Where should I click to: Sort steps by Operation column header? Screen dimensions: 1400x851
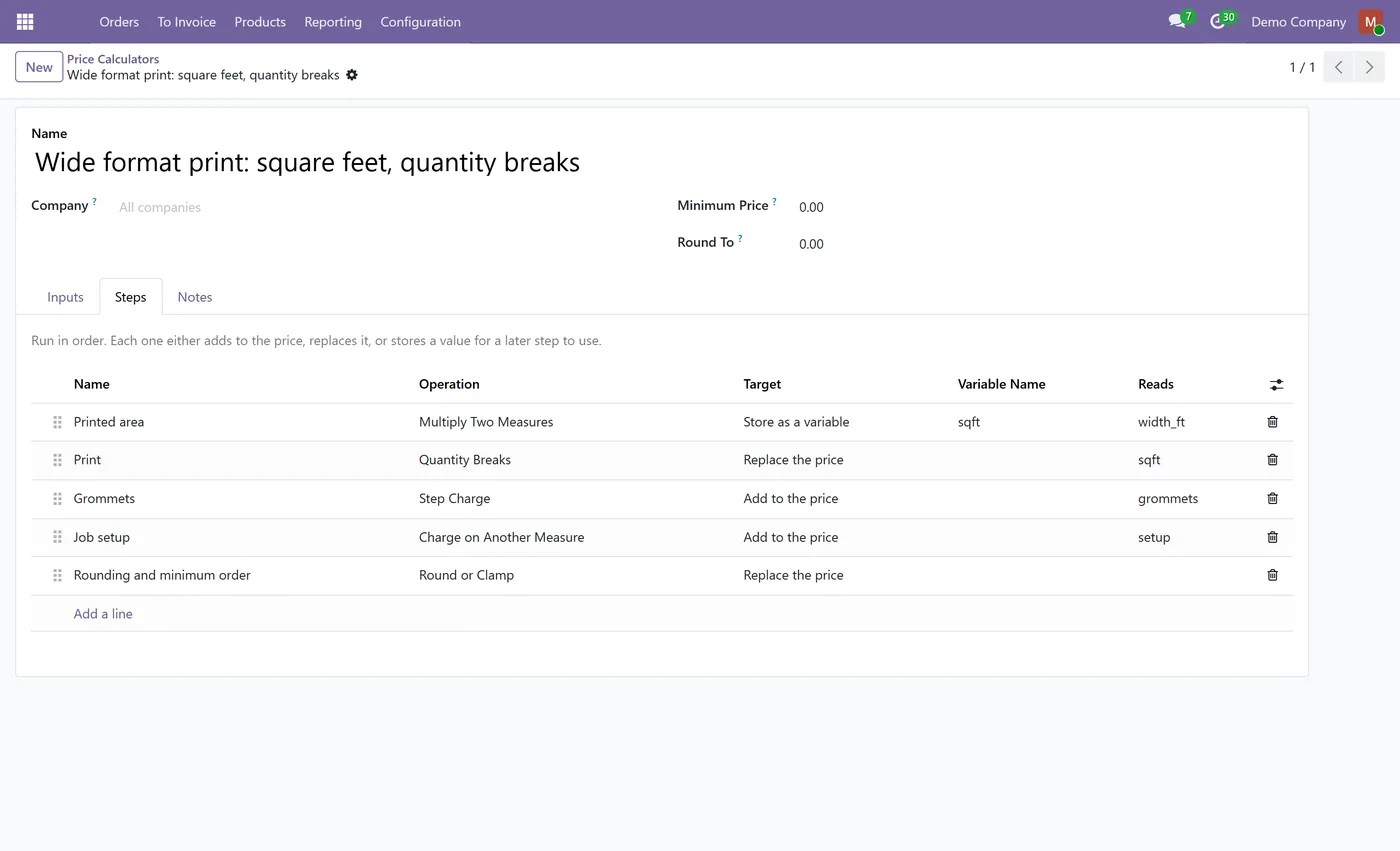coord(449,384)
